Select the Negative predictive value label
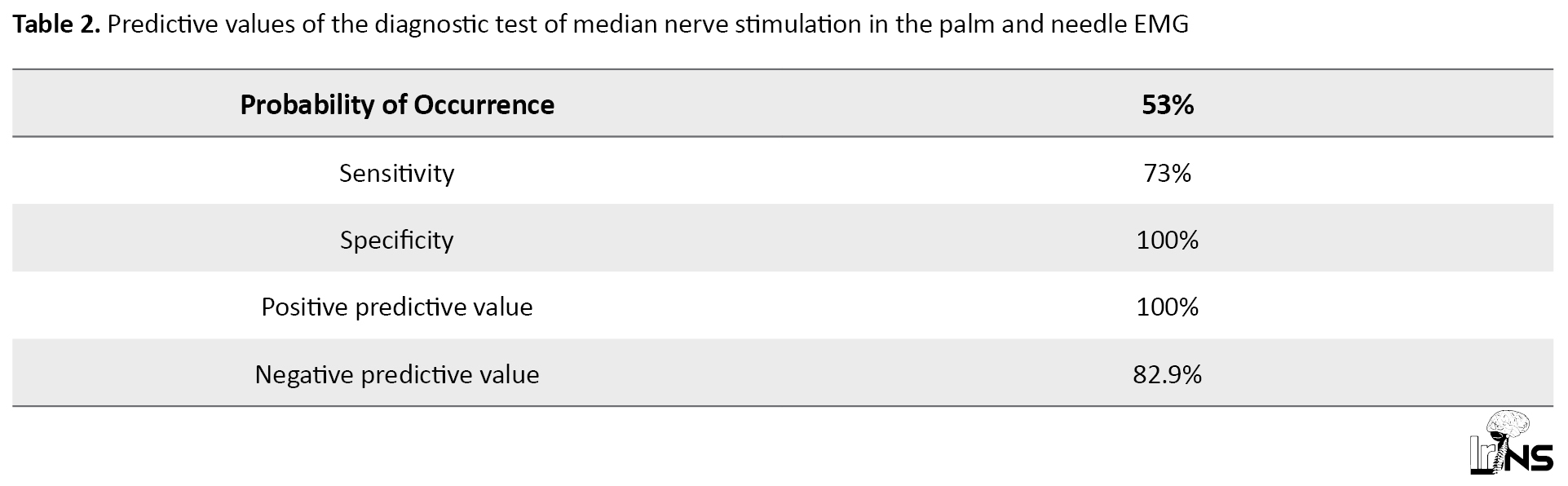Viewport: 1568px width, 486px height. click(397, 374)
